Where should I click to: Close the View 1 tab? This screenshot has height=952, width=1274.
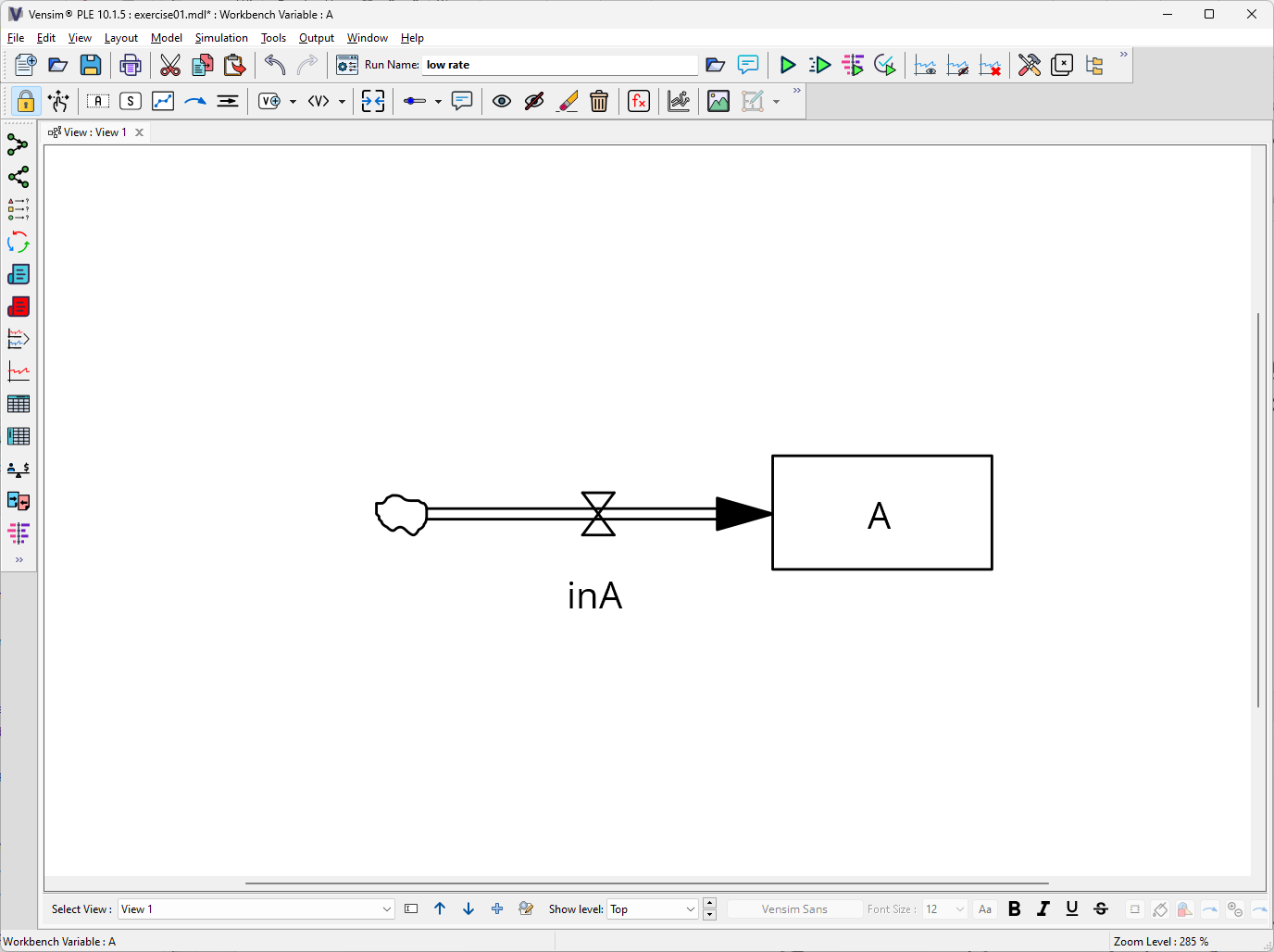140,132
